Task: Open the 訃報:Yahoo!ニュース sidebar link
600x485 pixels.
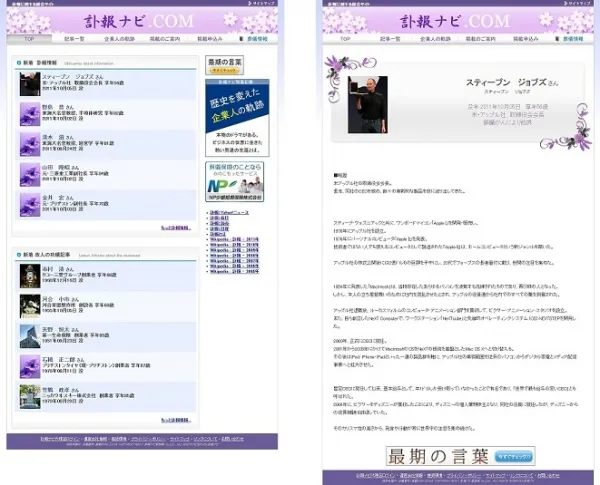Action: click(229, 212)
